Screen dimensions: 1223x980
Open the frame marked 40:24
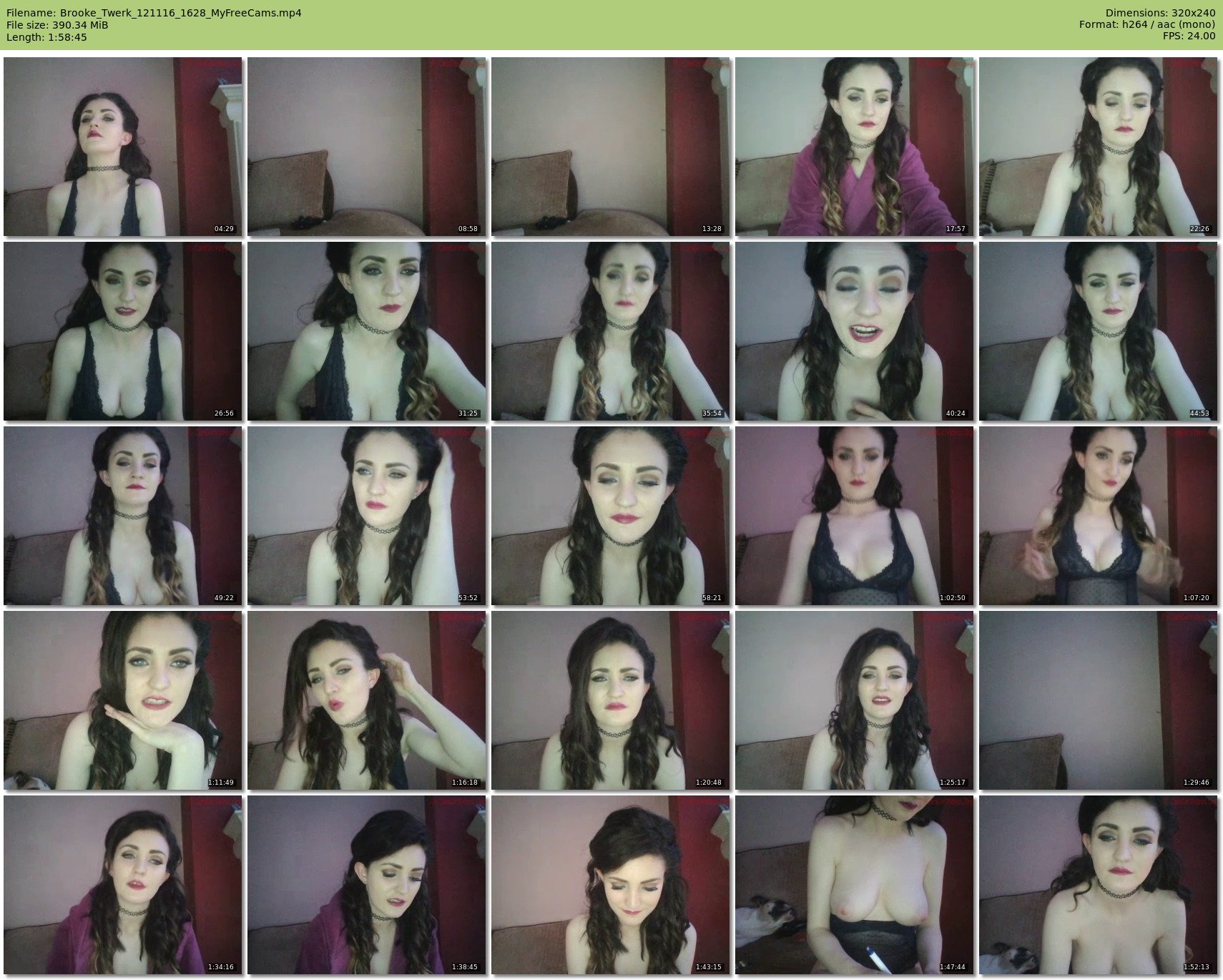pos(855,331)
